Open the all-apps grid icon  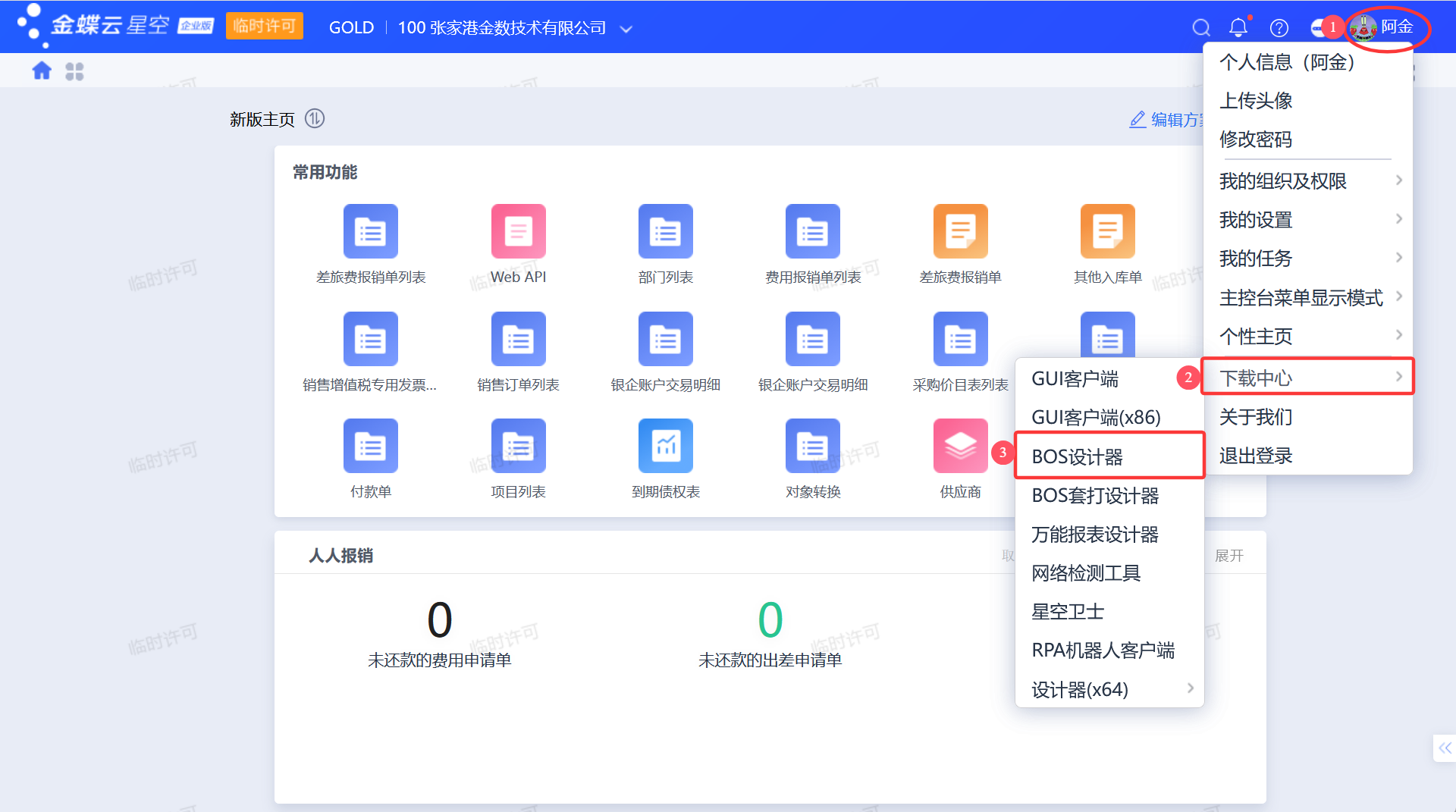click(x=74, y=71)
